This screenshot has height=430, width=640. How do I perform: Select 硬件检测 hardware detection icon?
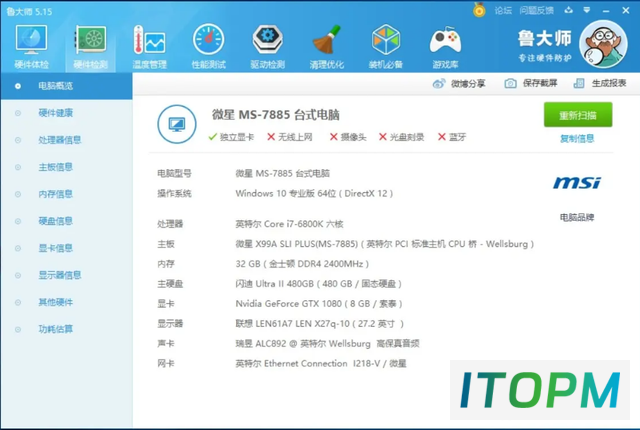pos(91,47)
